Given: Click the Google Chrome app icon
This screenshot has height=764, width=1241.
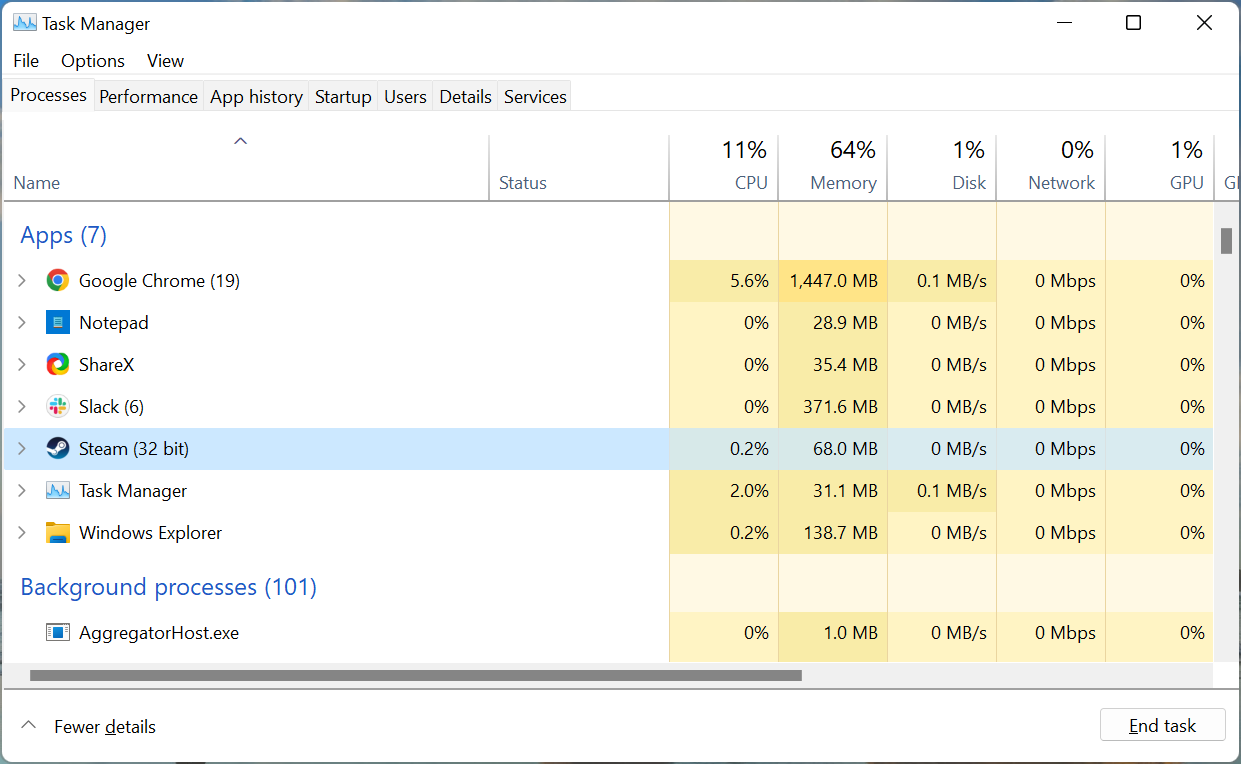Looking at the screenshot, I should point(58,281).
